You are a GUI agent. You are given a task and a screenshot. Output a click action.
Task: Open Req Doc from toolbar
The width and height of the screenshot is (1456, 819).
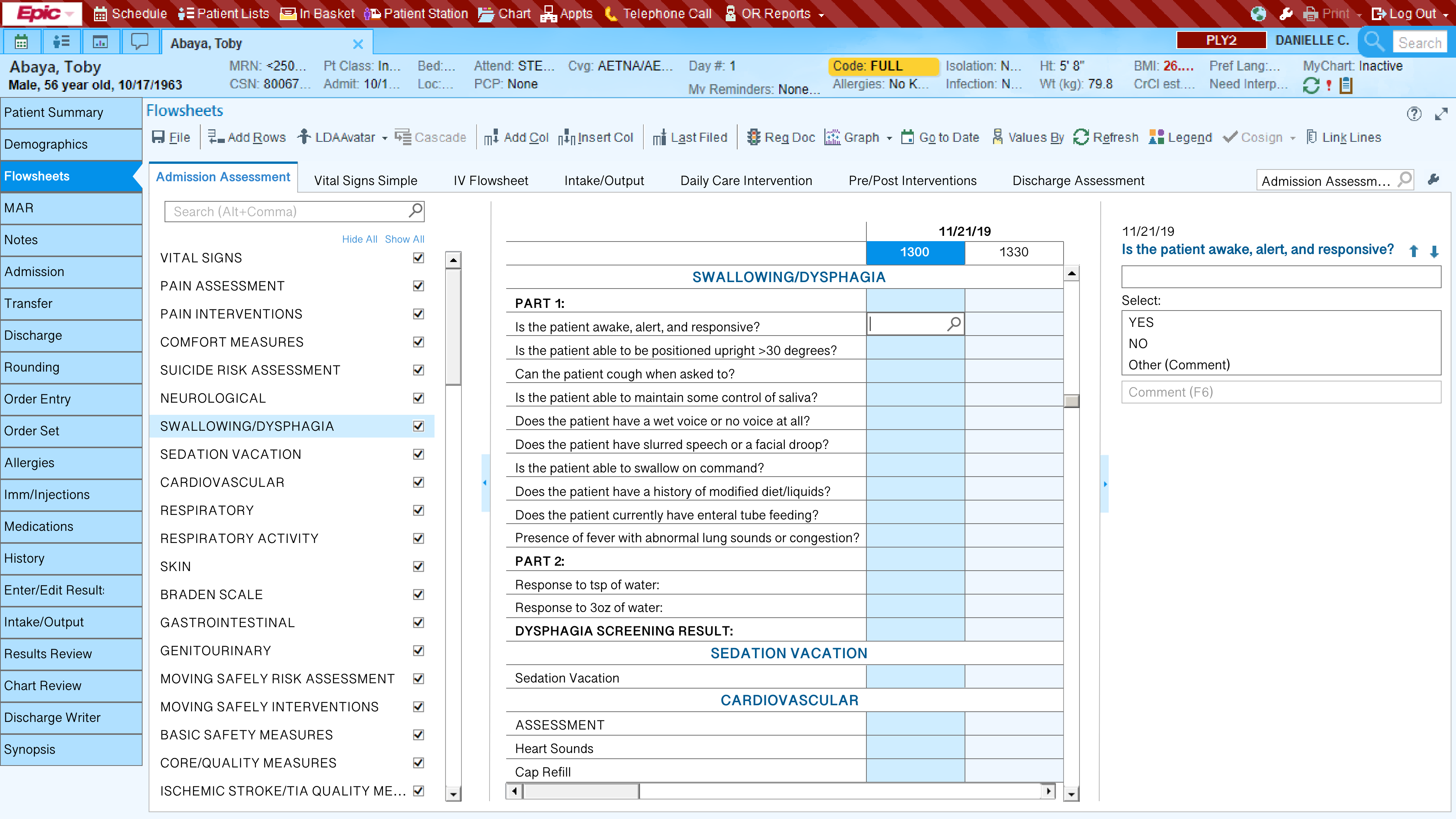pyautogui.click(x=781, y=137)
